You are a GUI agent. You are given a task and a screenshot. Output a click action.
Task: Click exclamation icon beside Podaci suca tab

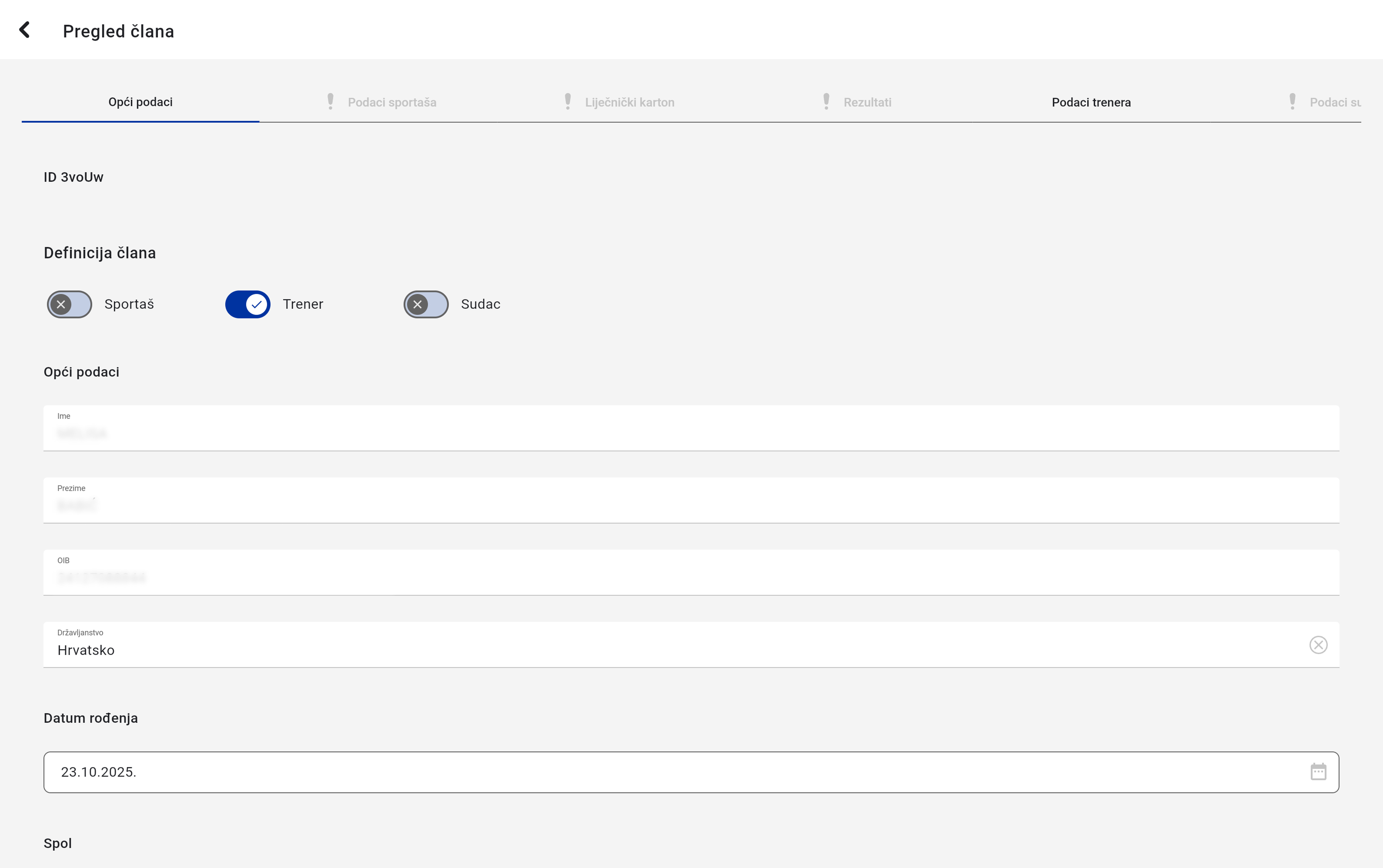pyautogui.click(x=1292, y=102)
